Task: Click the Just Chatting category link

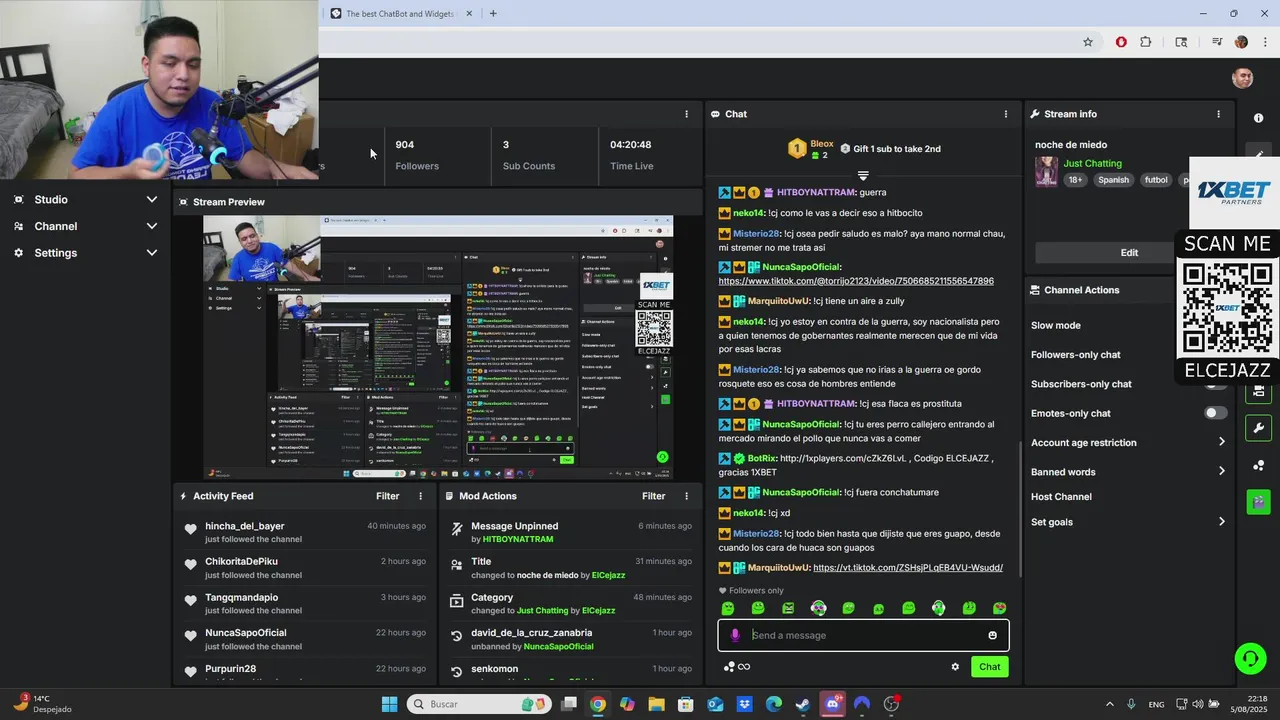Action: (x=1092, y=163)
